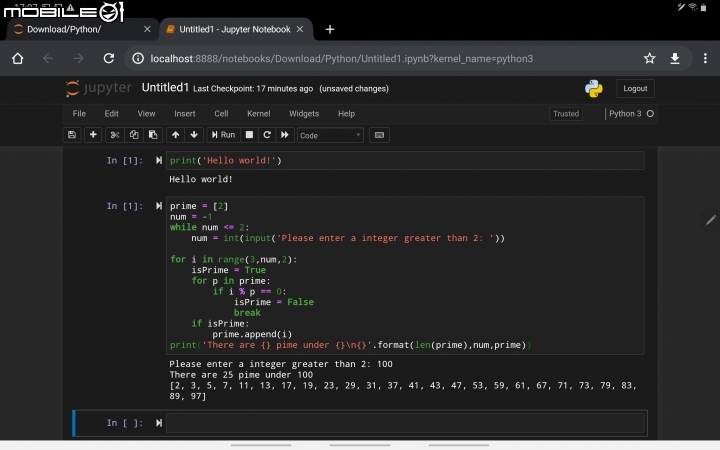Click the Python logo icon
This screenshot has width=720, height=450.
(593, 89)
